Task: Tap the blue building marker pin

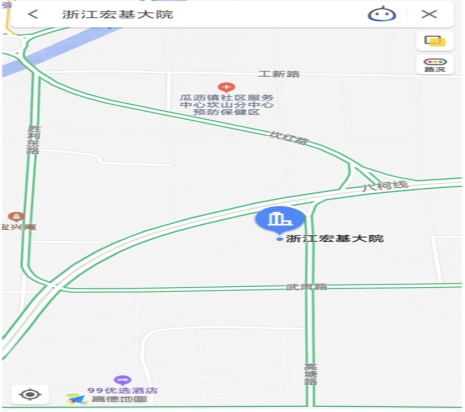Action: [x=280, y=219]
